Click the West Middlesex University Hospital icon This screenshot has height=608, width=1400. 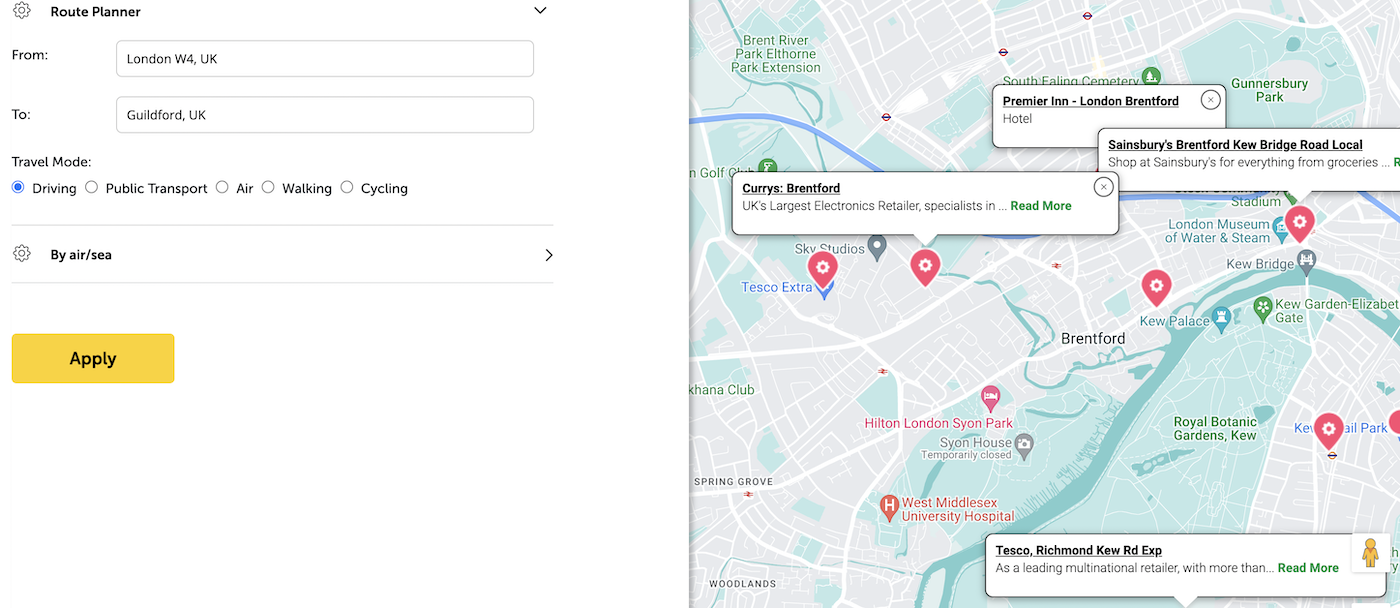(x=888, y=508)
